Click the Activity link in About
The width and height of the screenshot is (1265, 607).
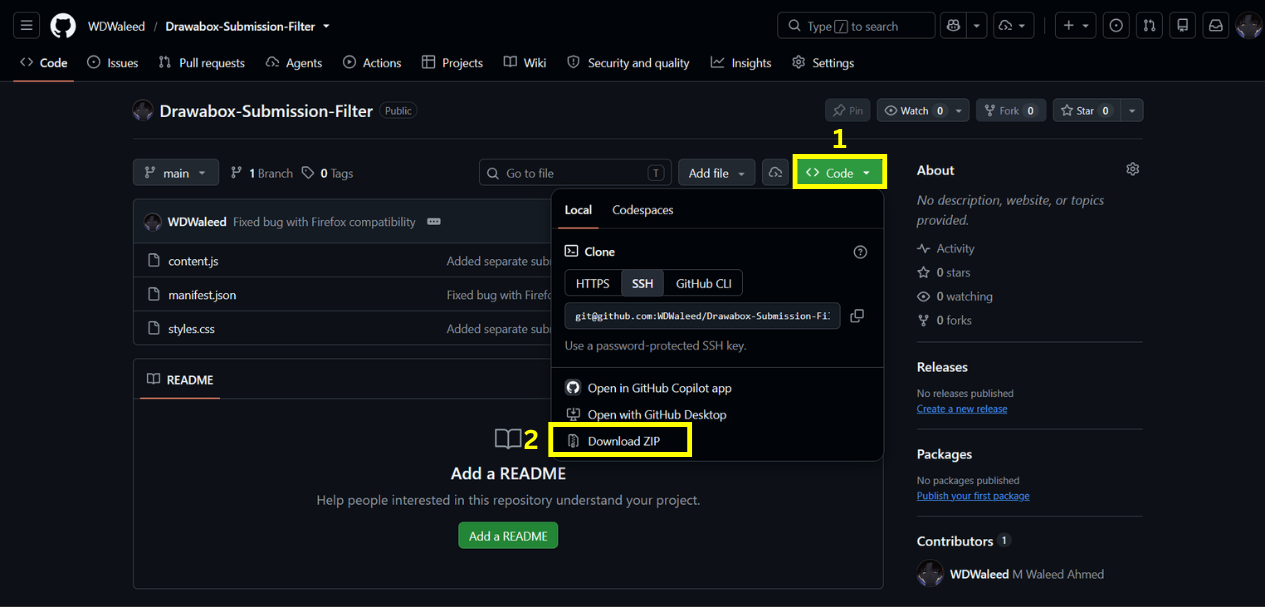[946, 249]
